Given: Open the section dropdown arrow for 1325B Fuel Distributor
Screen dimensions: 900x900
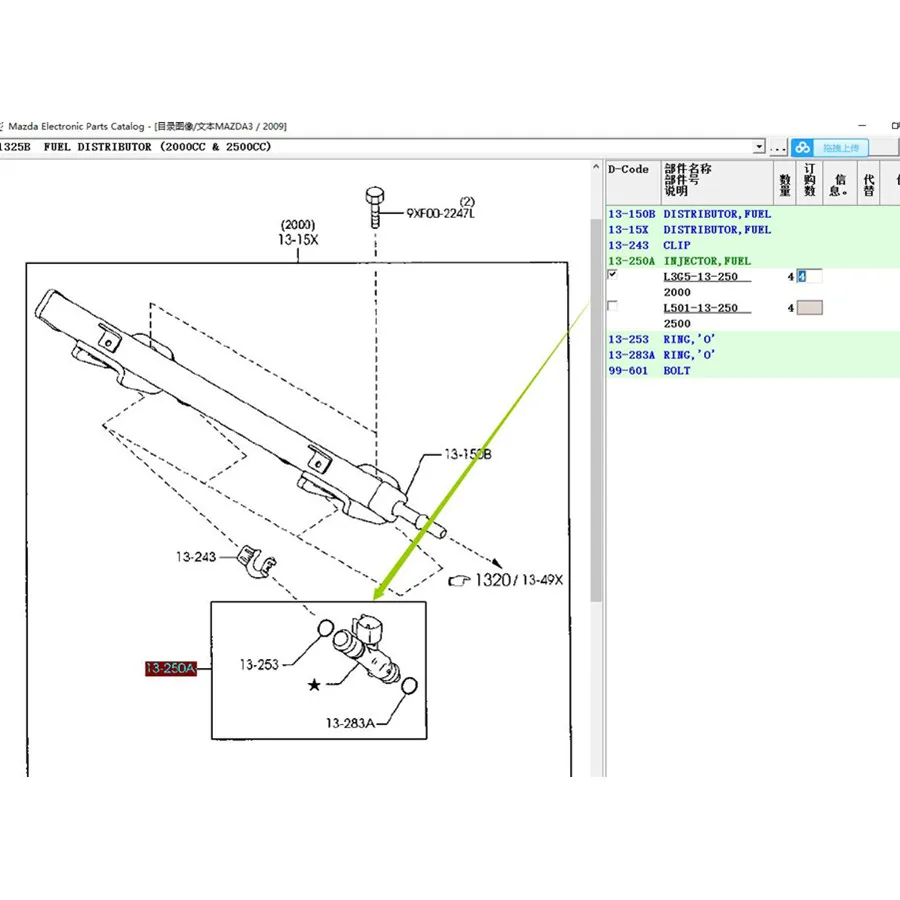Looking at the screenshot, I should pyautogui.click(x=759, y=147).
